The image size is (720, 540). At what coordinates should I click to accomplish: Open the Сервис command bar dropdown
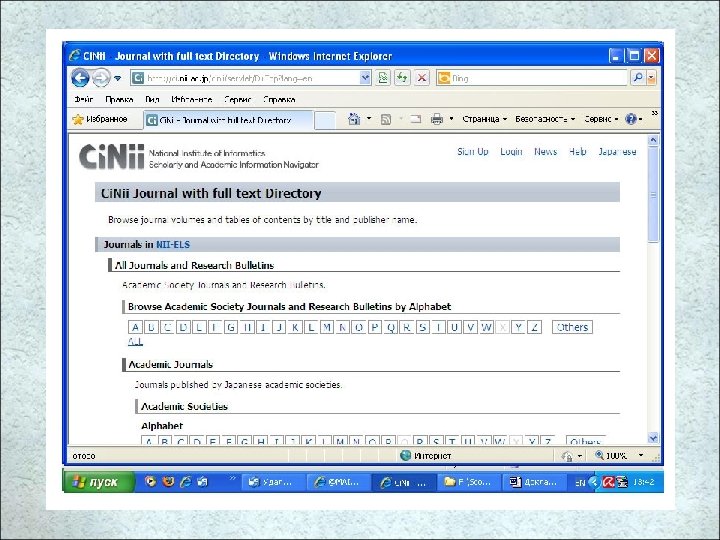(601, 119)
